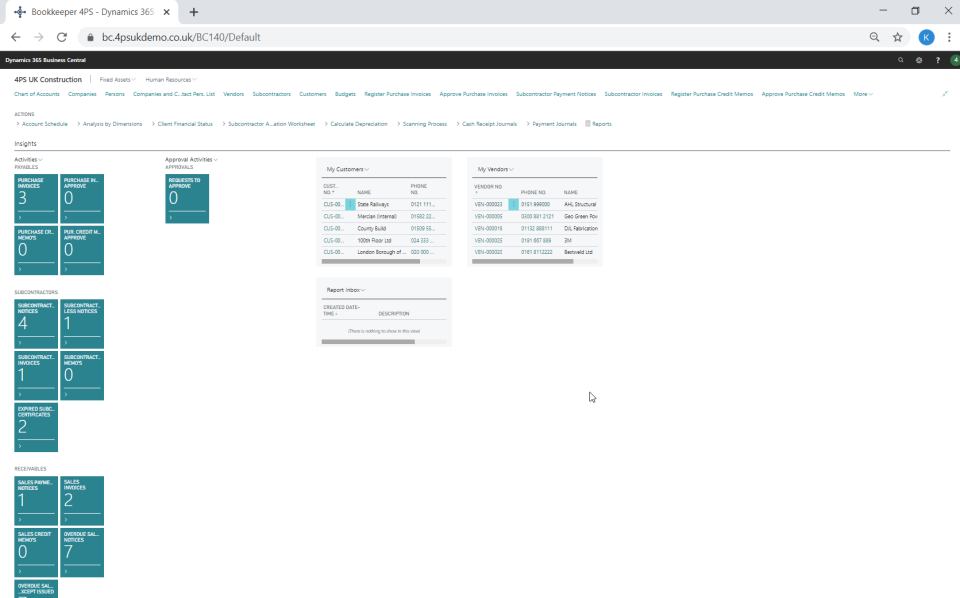Image resolution: width=960 pixels, height=598 pixels.
Task: Select the Personalize pencil icon
Action: click(944, 93)
